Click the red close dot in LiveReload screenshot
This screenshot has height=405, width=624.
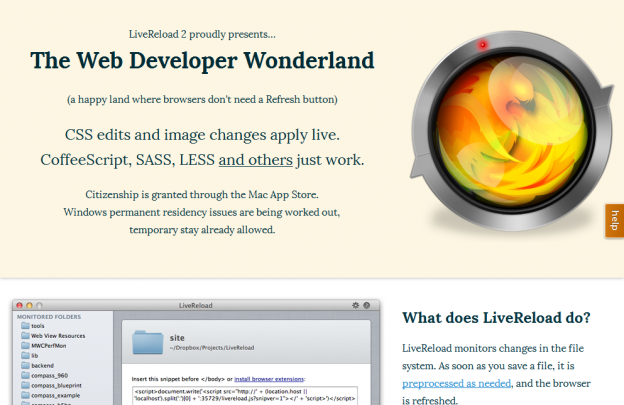coord(19,305)
